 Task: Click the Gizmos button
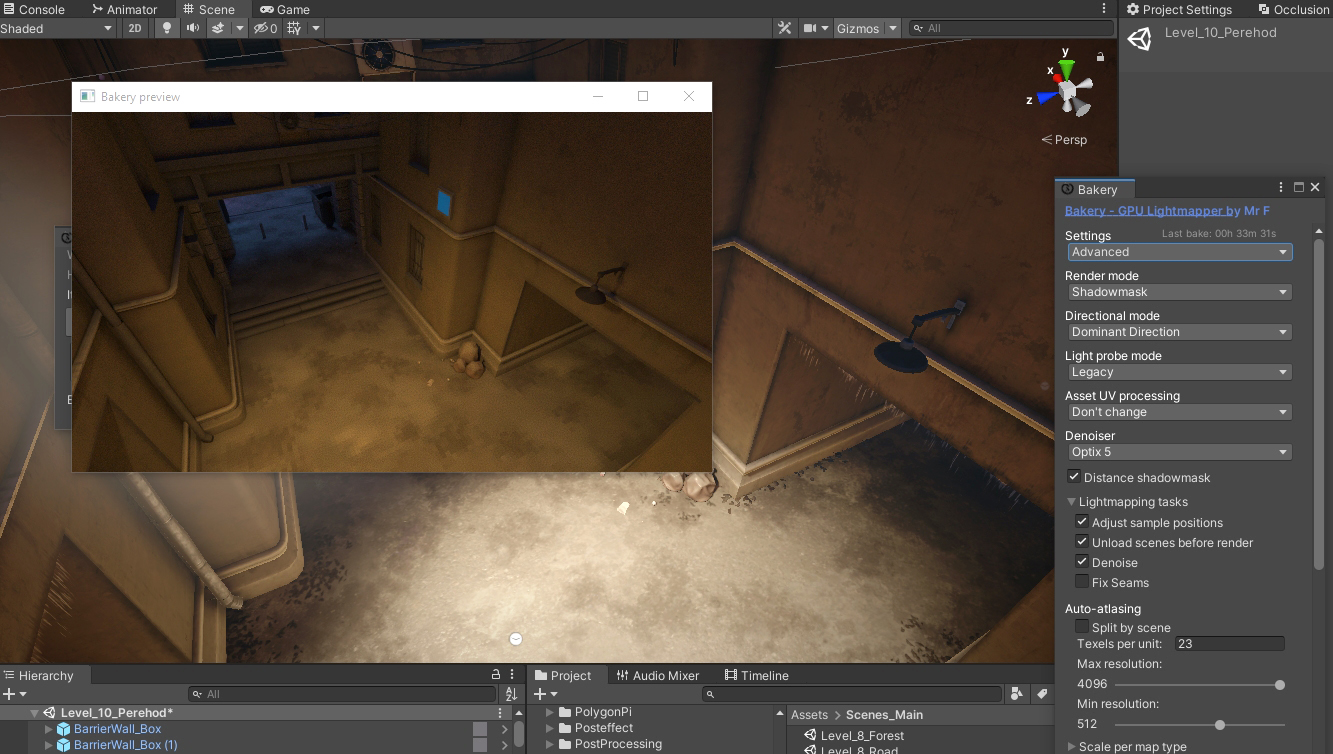tap(858, 28)
